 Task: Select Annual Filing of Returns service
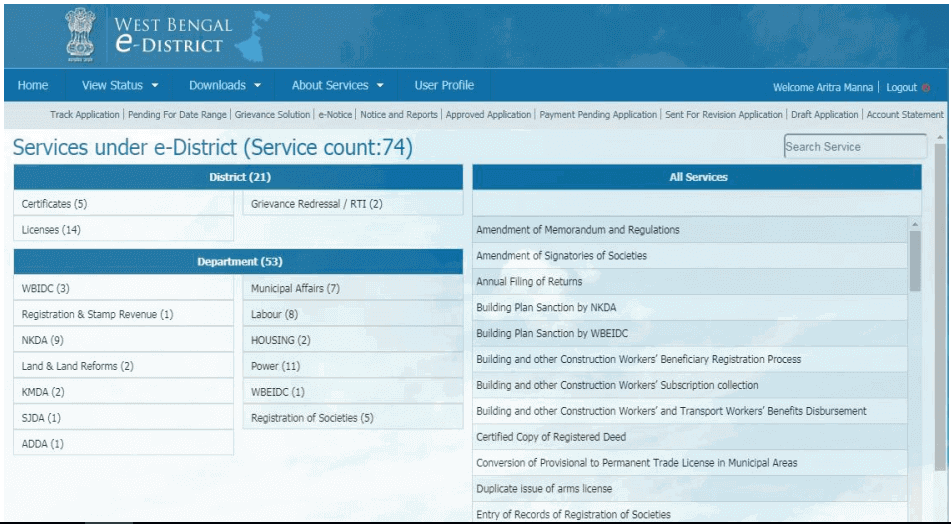pos(690,281)
